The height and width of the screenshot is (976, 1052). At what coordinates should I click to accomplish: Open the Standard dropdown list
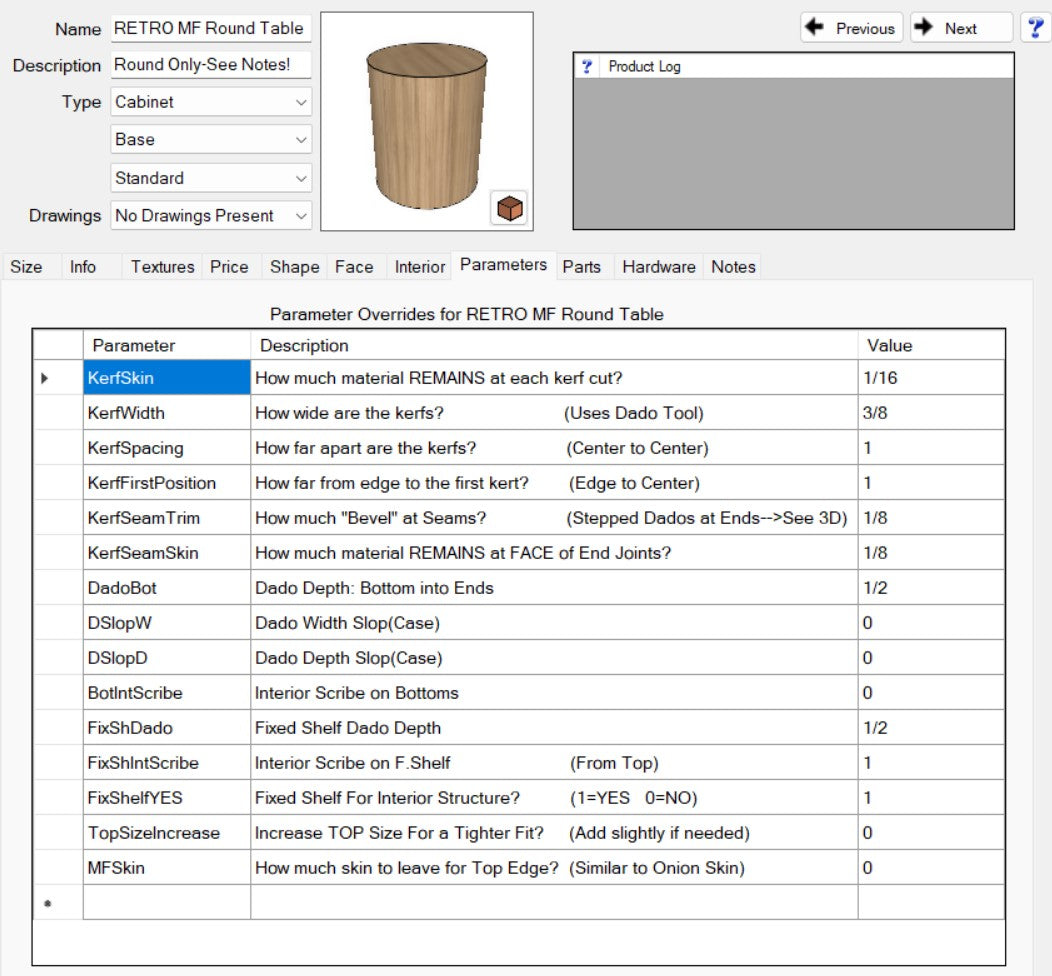211,178
